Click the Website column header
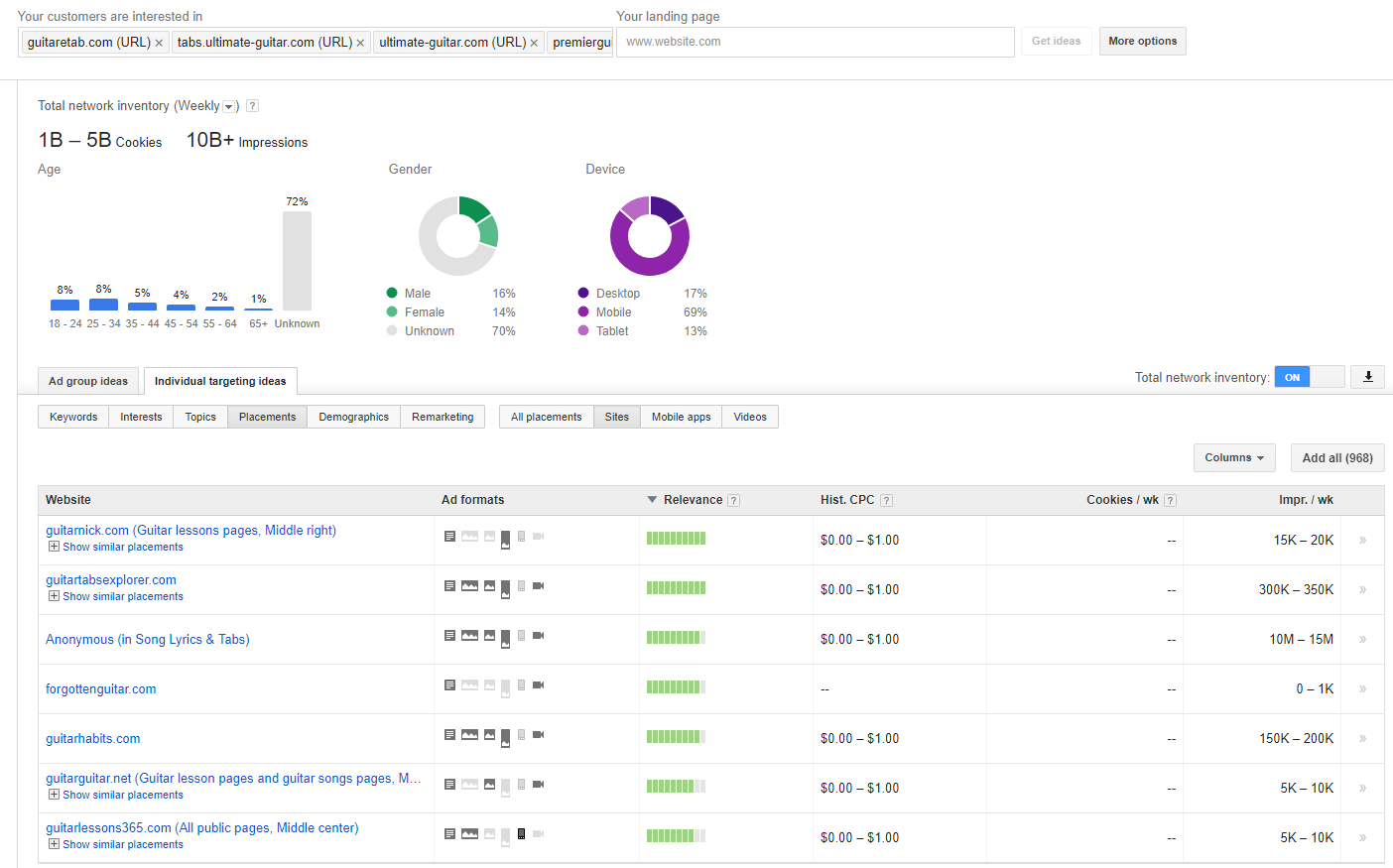This screenshot has width=1393, height=868. point(68,500)
